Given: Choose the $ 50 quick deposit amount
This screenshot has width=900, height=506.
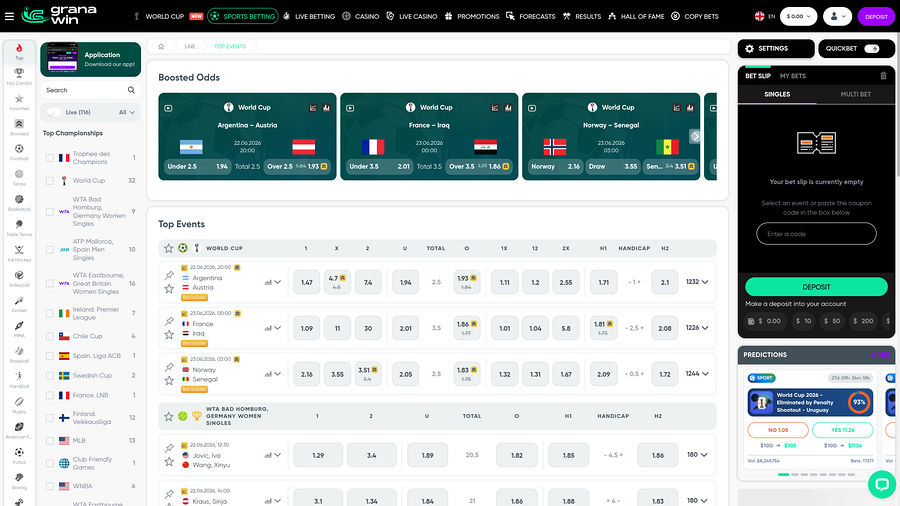Looking at the screenshot, I should [832, 321].
